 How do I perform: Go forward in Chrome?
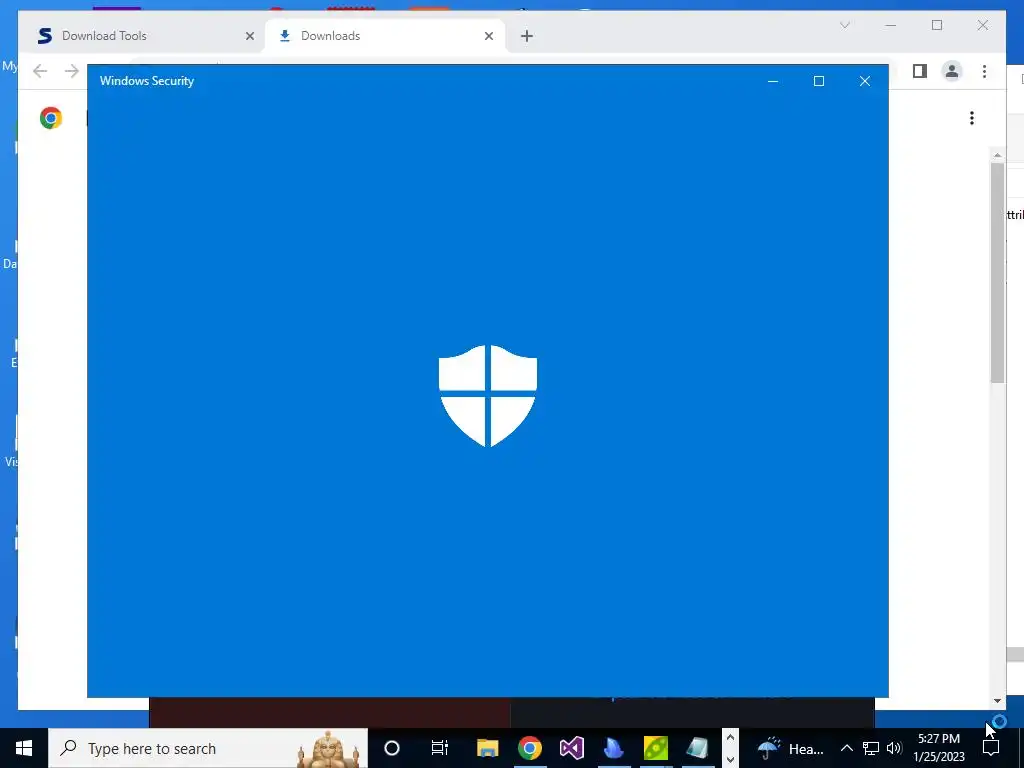coord(71,71)
